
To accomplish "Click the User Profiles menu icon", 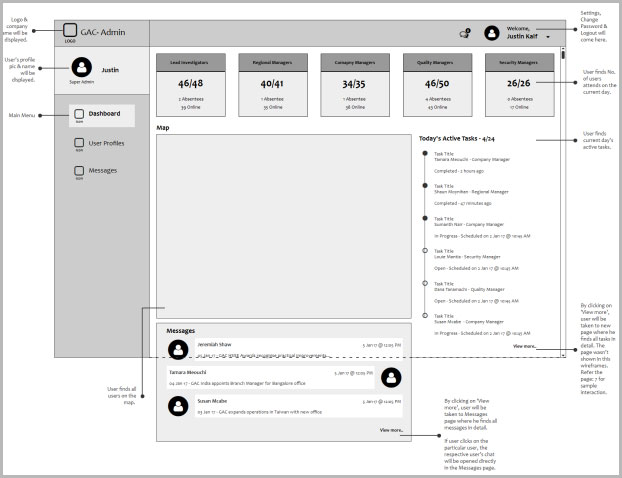I will point(79,143).
